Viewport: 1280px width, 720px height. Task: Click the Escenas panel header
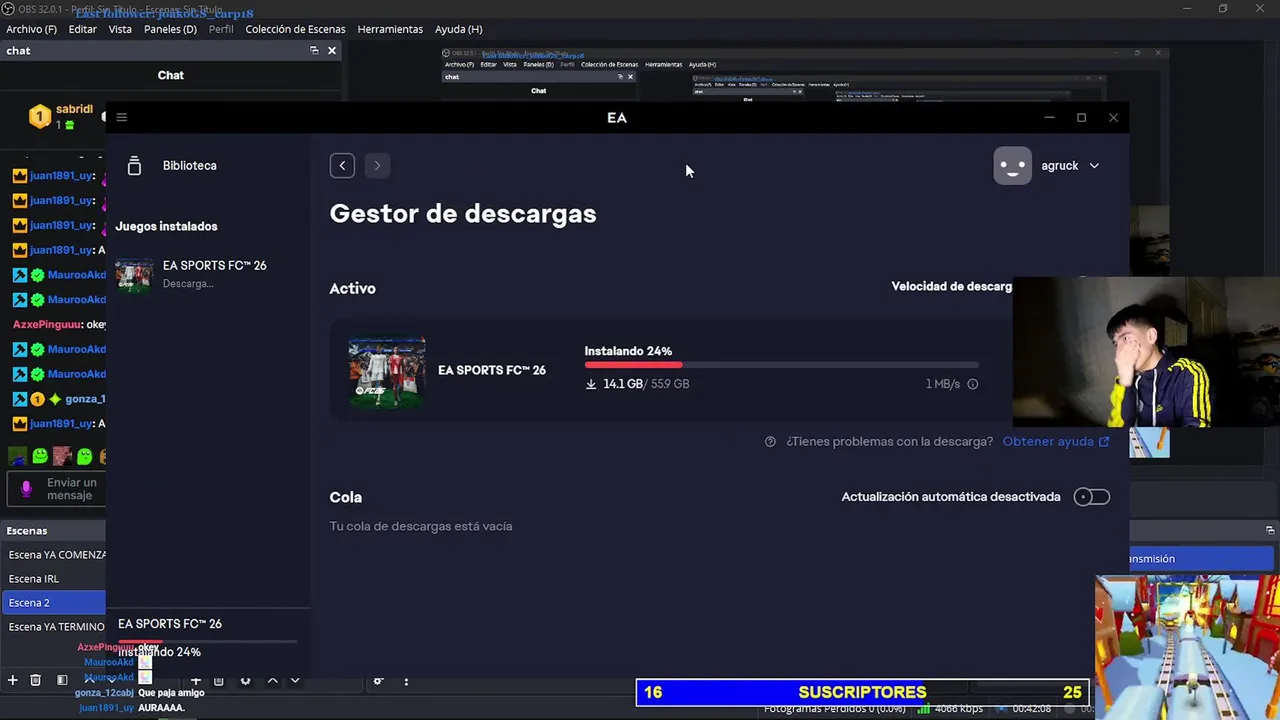[53, 531]
